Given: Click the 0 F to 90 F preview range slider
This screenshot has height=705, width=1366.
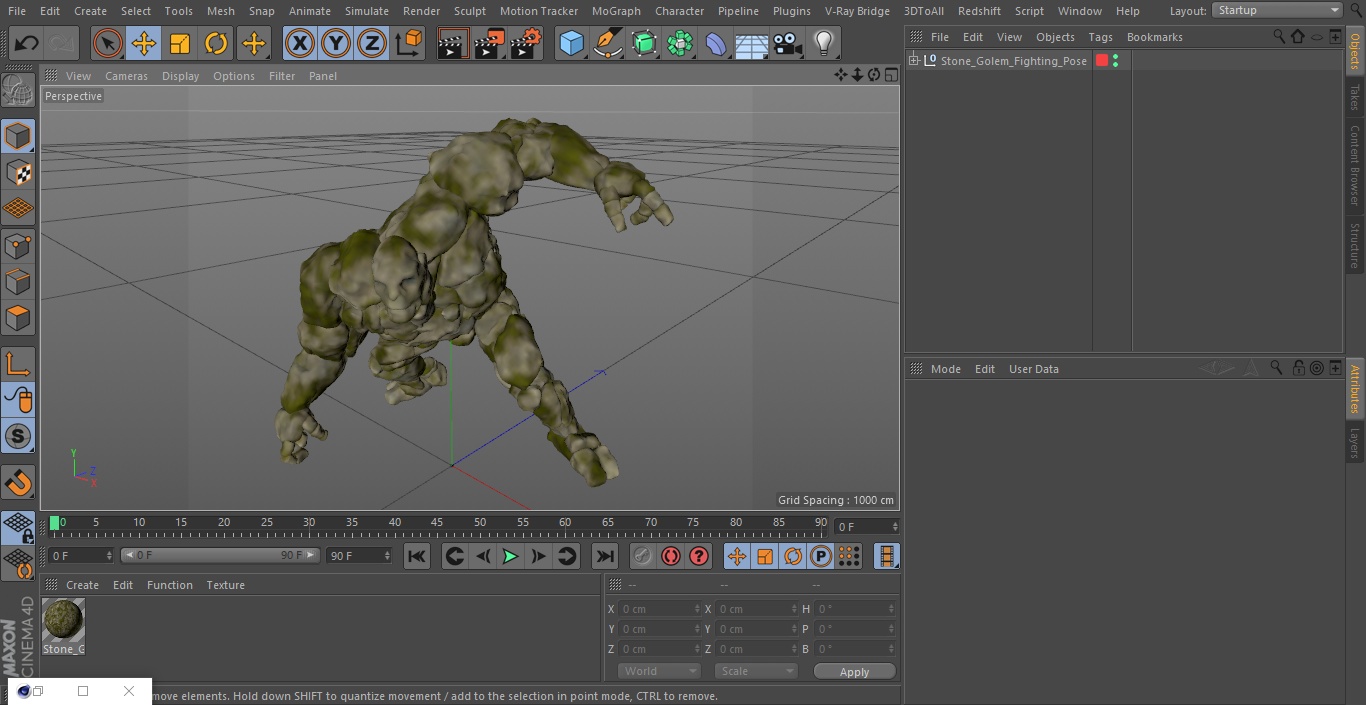Looking at the screenshot, I should pyautogui.click(x=220, y=555).
